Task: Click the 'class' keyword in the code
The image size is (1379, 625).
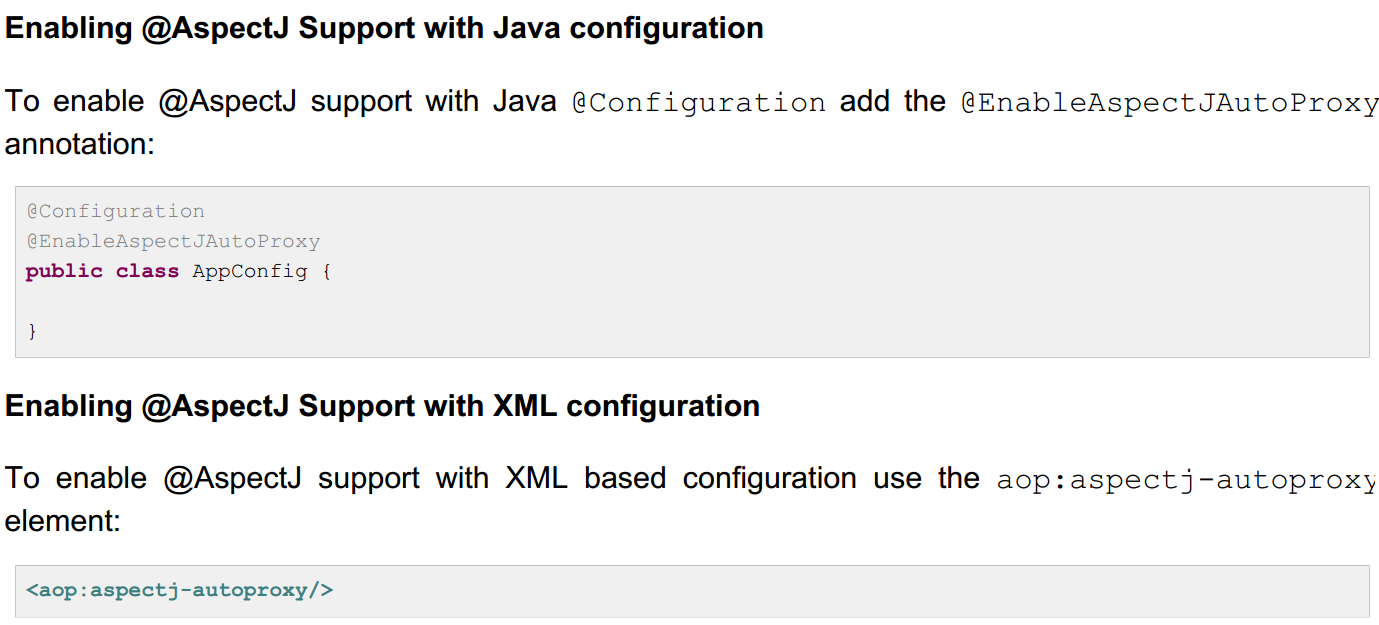Action: [x=147, y=271]
